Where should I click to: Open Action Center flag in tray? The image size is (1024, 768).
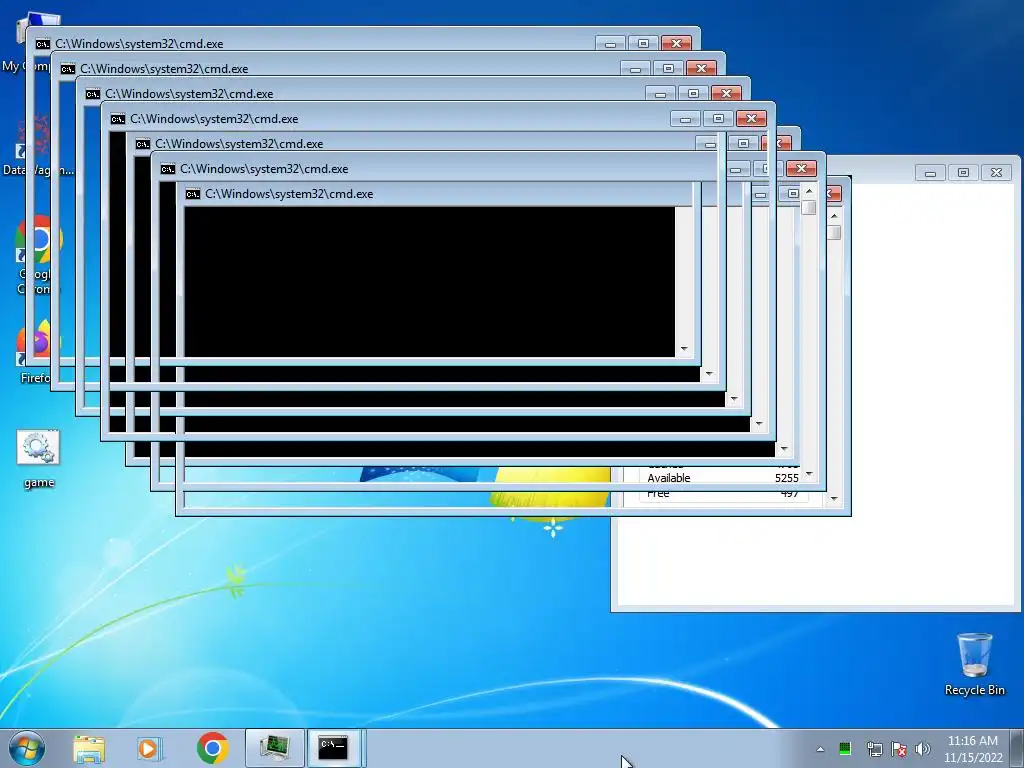(x=899, y=749)
